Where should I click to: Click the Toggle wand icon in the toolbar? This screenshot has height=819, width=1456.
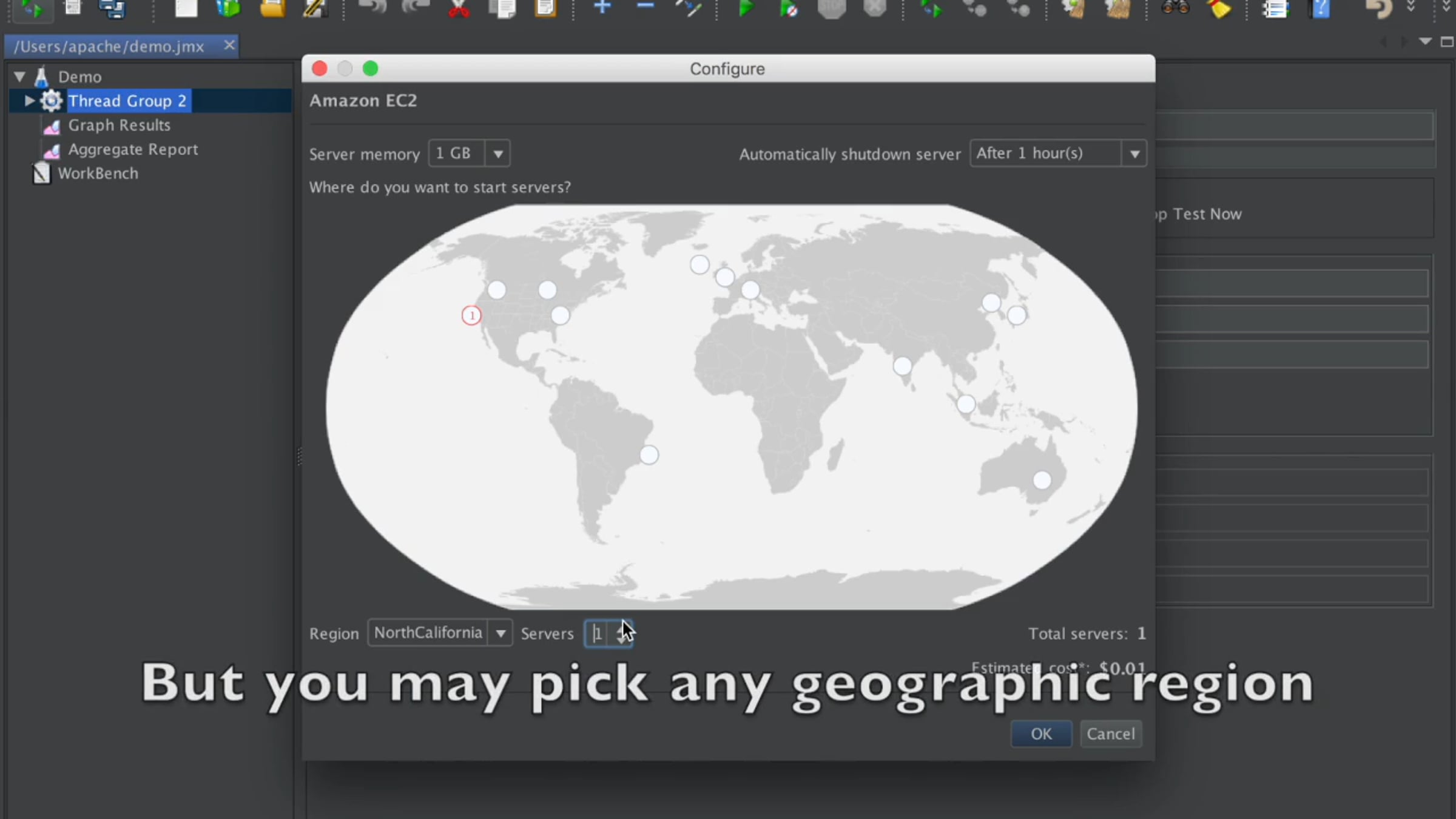(689, 8)
